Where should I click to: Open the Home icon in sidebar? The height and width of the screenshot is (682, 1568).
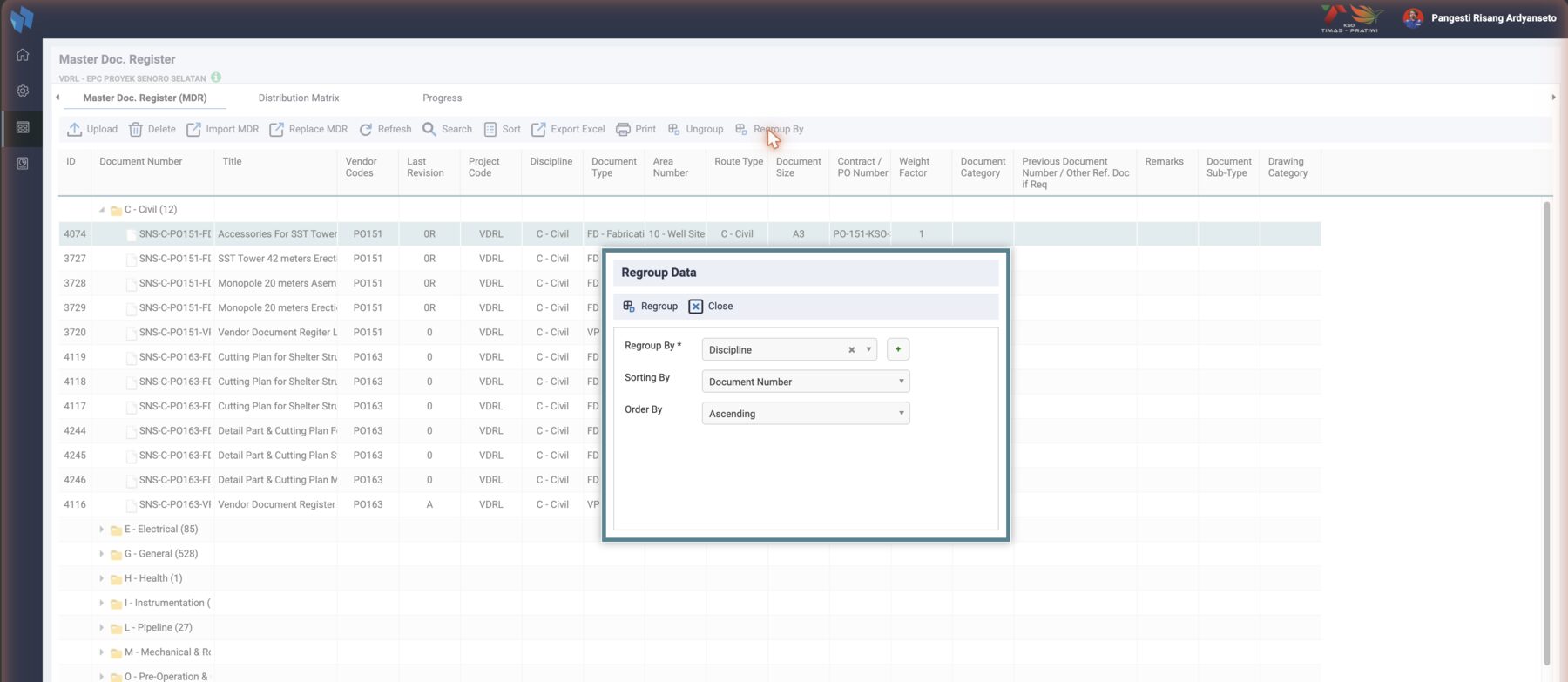(x=23, y=55)
